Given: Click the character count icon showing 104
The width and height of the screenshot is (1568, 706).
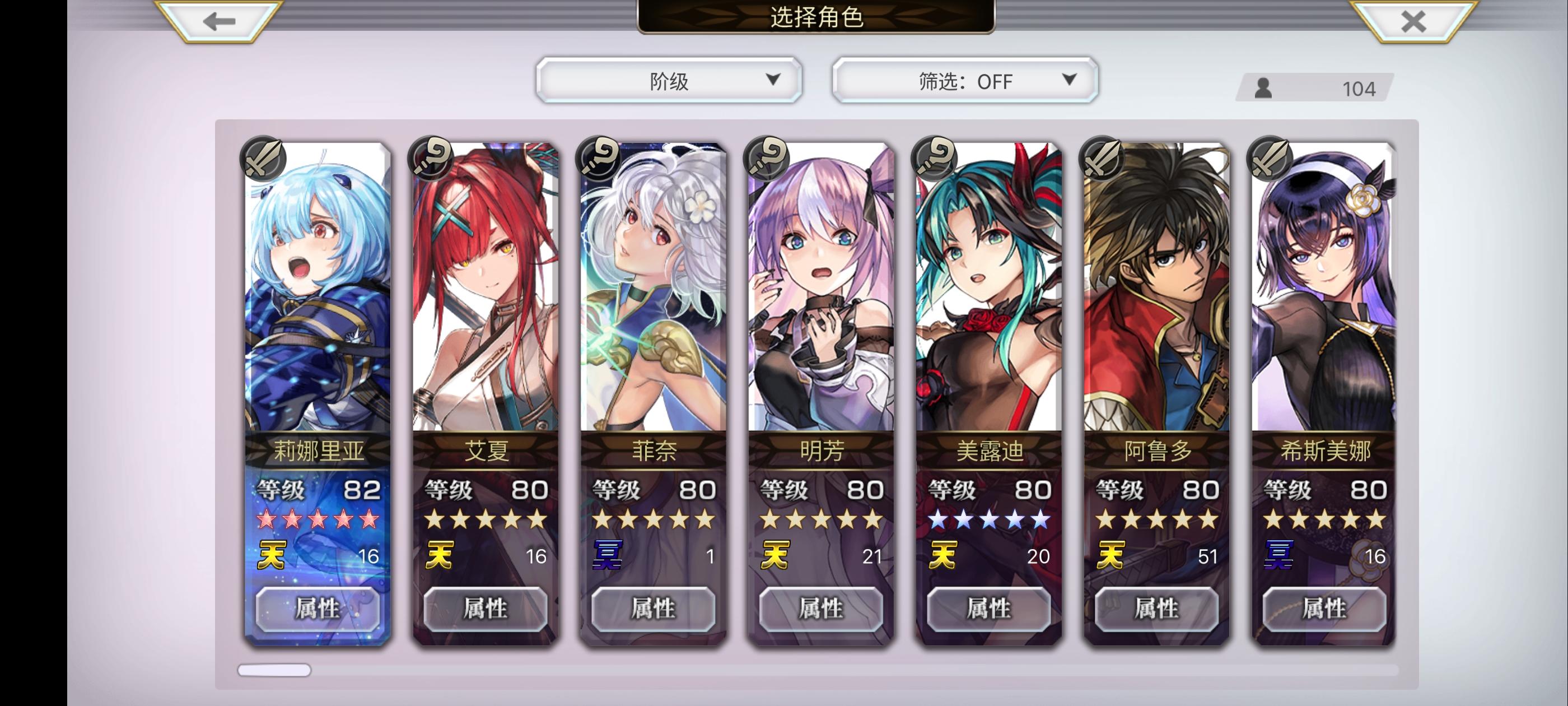Looking at the screenshot, I should 1263,89.
